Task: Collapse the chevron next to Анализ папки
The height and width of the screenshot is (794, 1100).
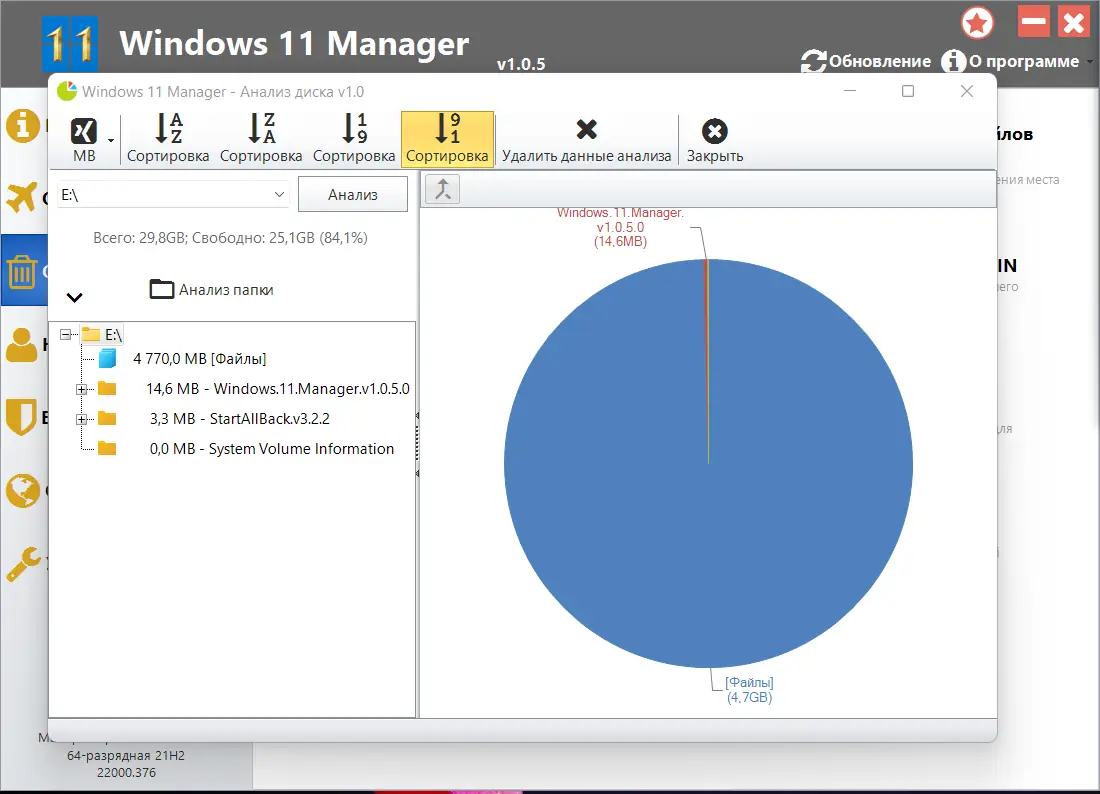Action: pyautogui.click(x=74, y=297)
